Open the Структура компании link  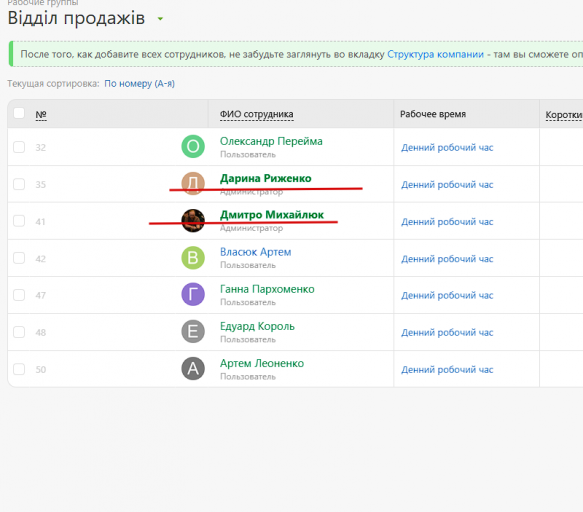[x=435, y=54]
